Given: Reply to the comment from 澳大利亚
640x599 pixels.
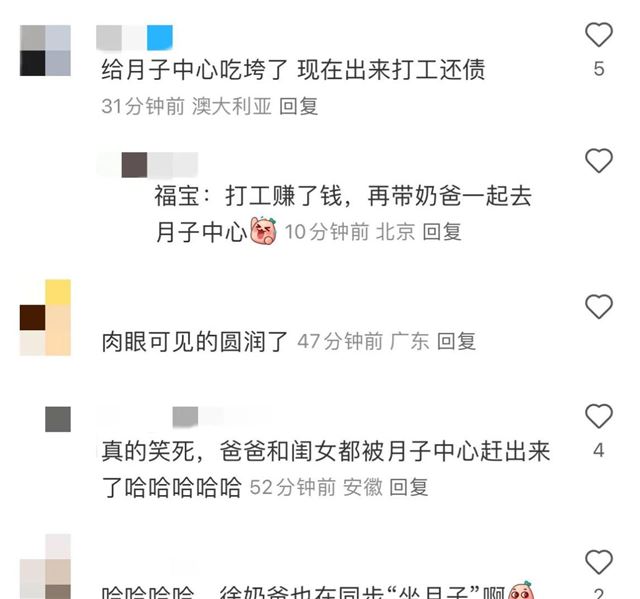Looking at the screenshot, I should point(298,106).
